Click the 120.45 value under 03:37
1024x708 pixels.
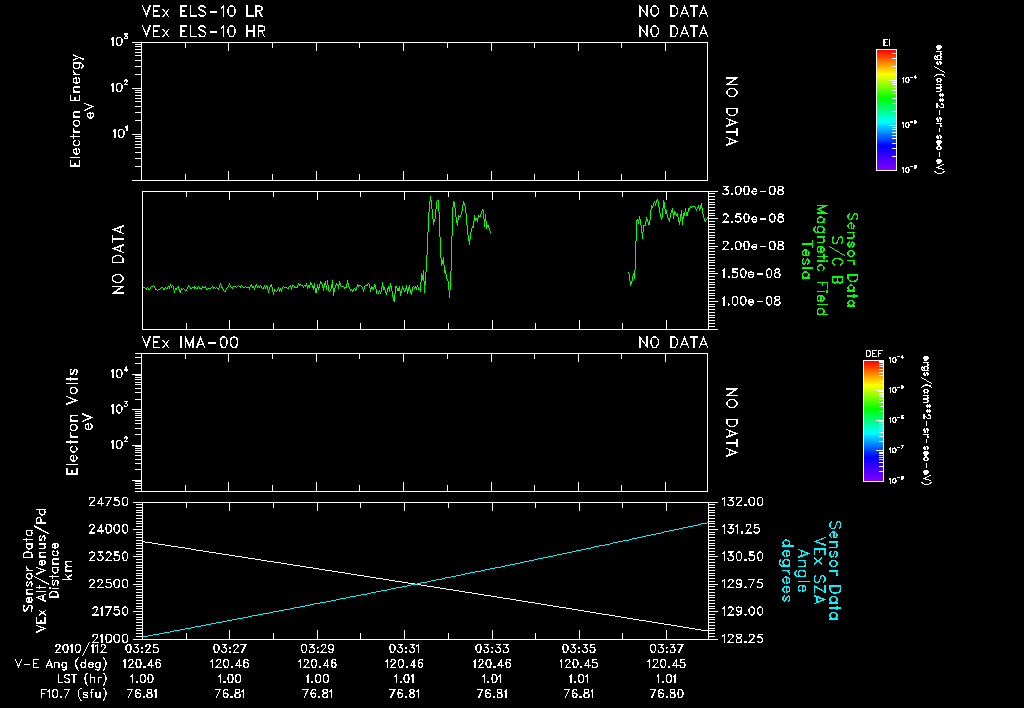click(667, 664)
